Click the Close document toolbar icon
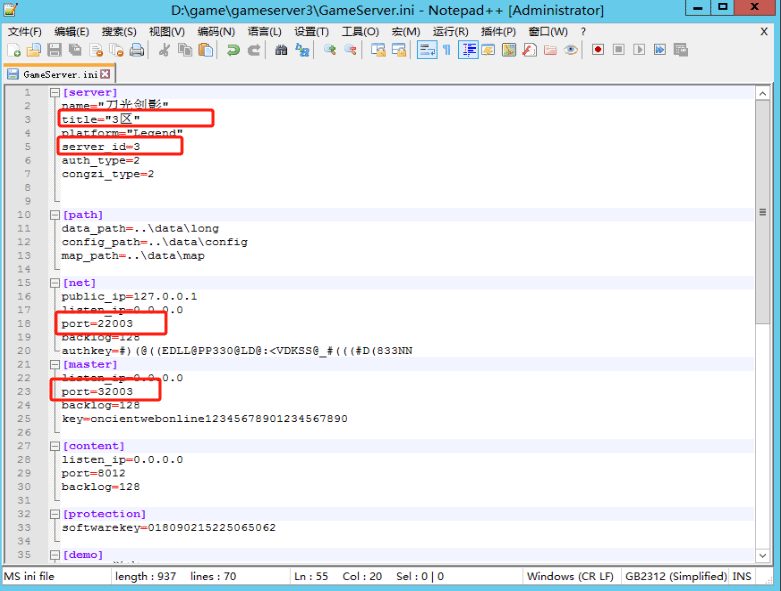 click(96, 50)
